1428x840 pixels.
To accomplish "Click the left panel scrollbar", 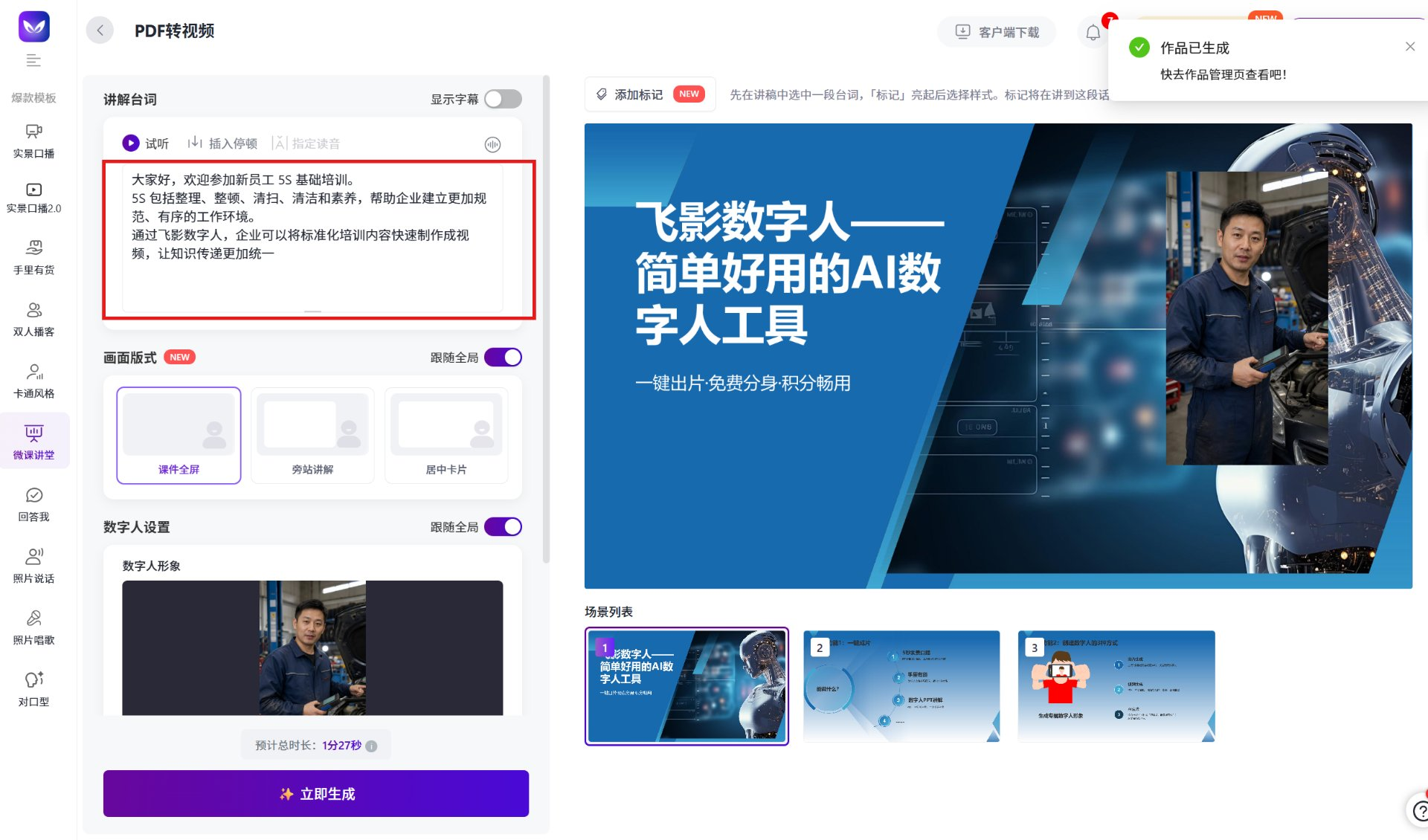I will 546,320.
